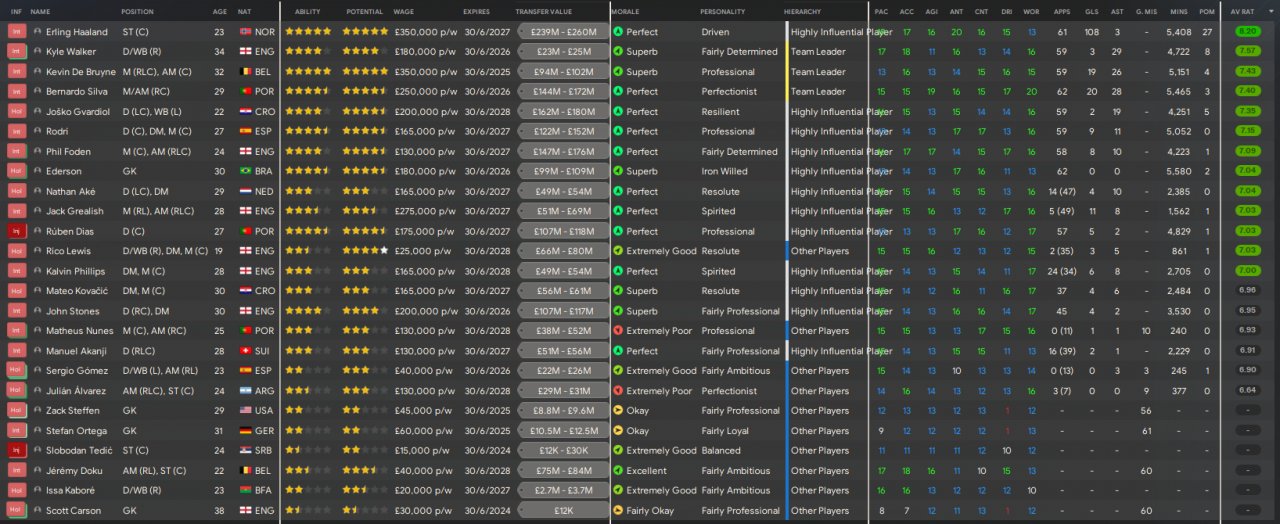Screen dimensions: 1280x524
Task: Click the player info icon beside Jérémy Doku
Action: tap(37, 470)
